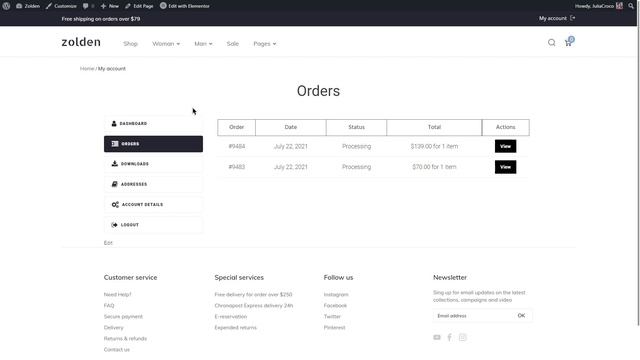The width and height of the screenshot is (640, 360).
Task: Click Logout in account sidebar
Action: coord(153,225)
